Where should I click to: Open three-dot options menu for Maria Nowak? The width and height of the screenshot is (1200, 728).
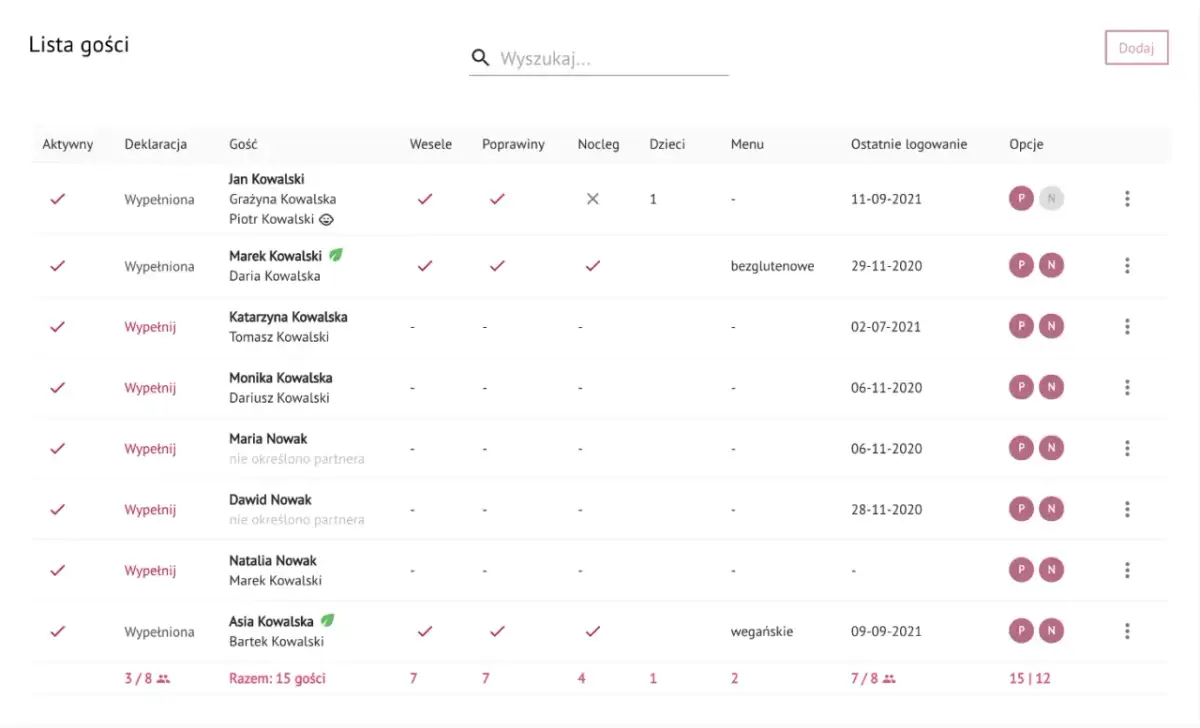[1127, 448]
